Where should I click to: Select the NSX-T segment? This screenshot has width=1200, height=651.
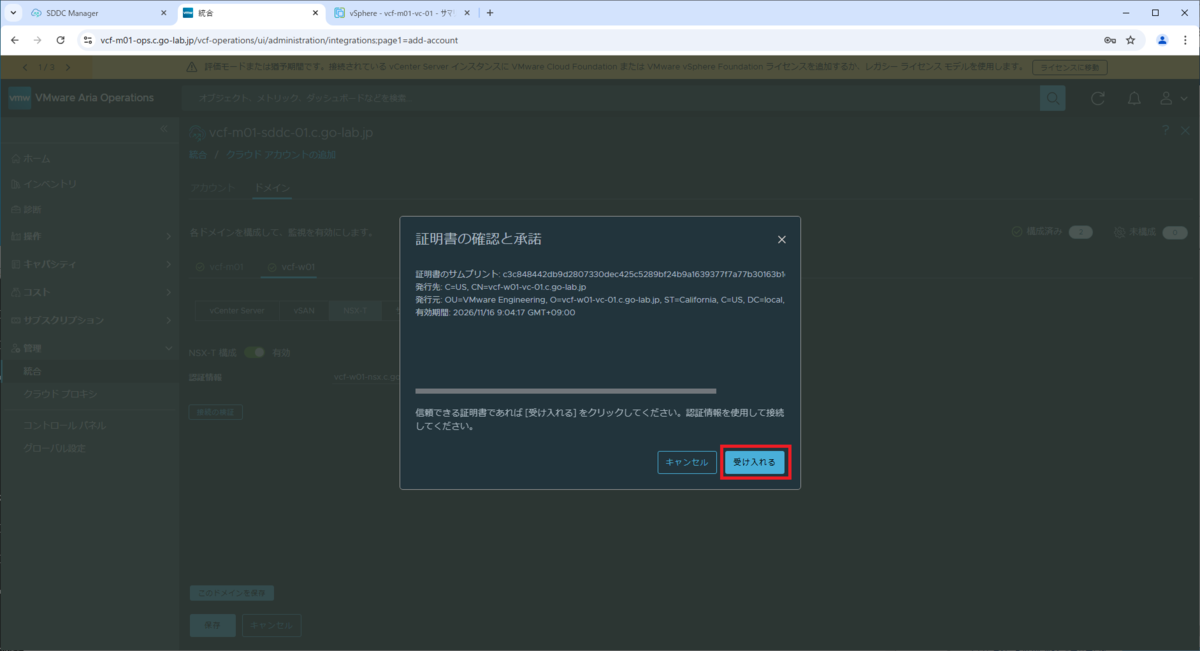coord(355,311)
